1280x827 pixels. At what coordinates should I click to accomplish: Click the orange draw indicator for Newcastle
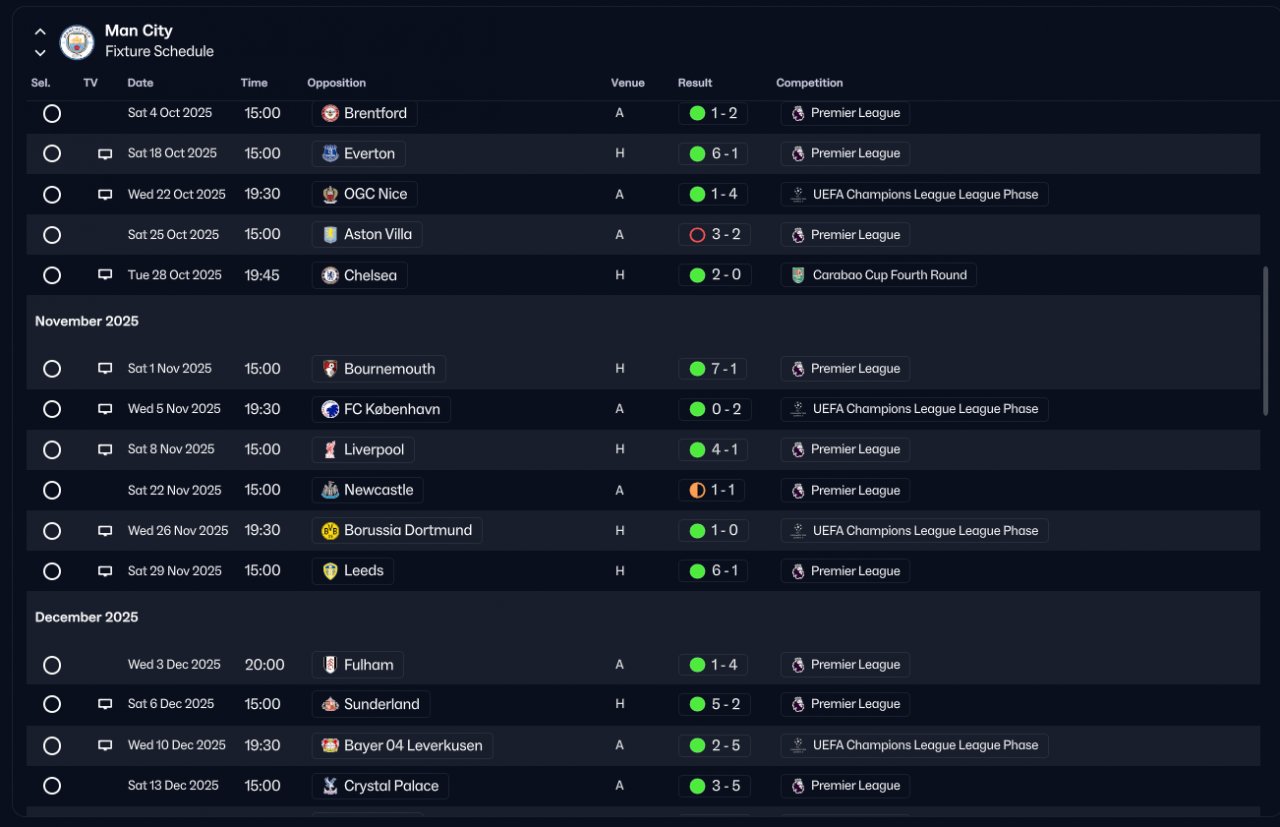(x=697, y=490)
